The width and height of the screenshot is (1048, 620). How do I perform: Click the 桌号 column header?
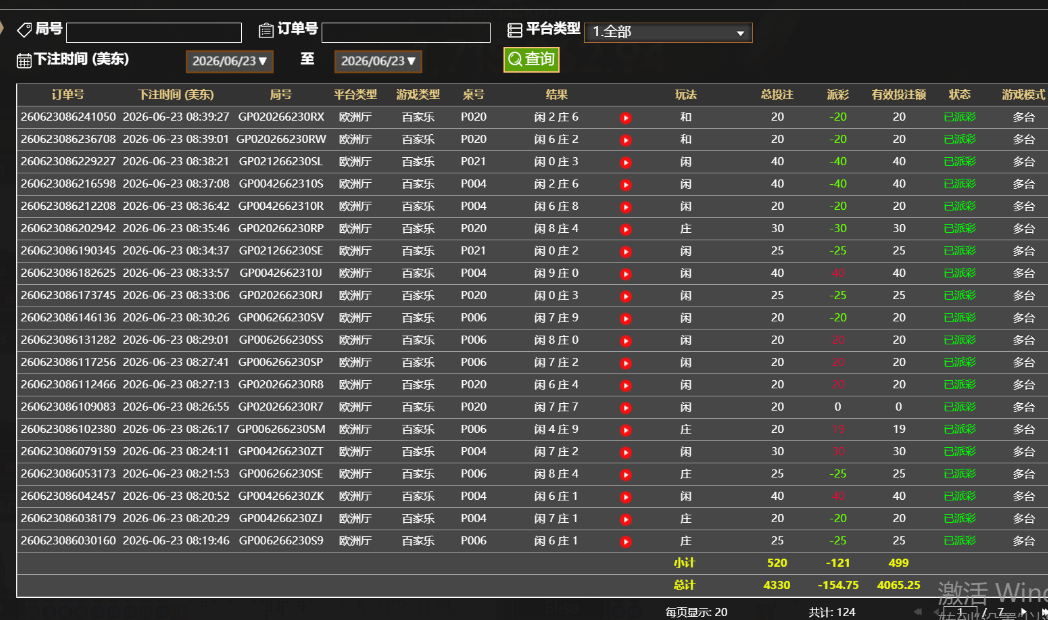click(474, 95)
